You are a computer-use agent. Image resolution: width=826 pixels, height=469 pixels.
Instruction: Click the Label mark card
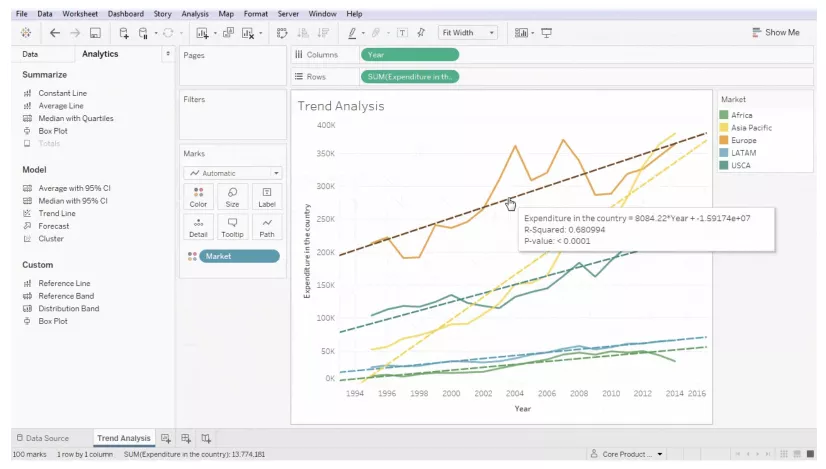point(267,197)
